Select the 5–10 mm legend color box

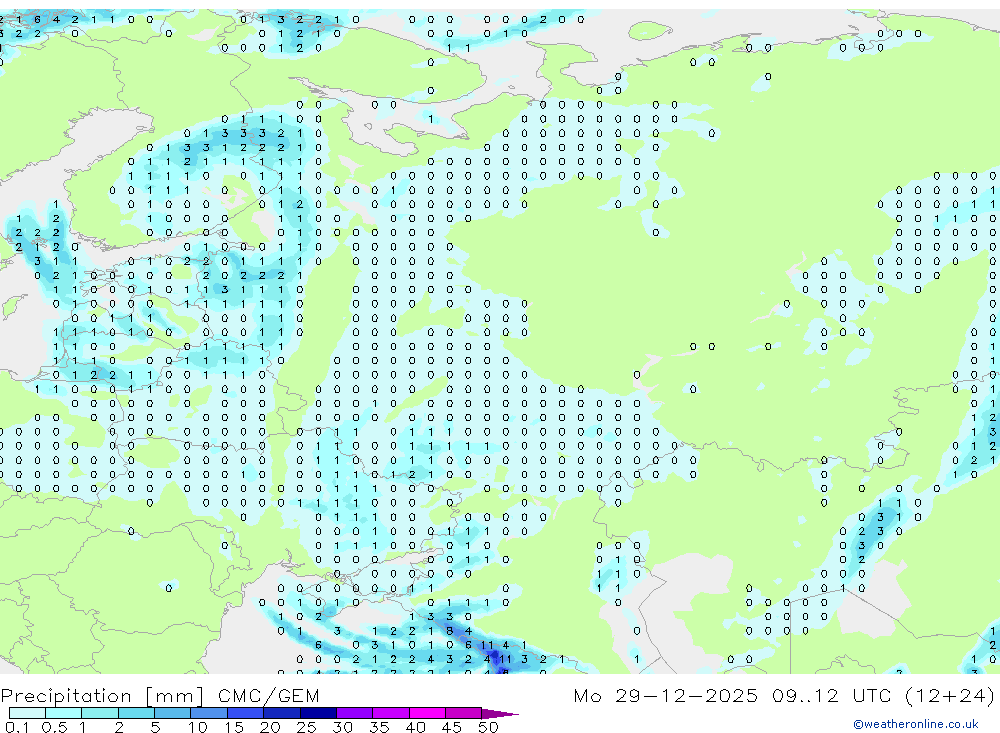pos(173,713)
